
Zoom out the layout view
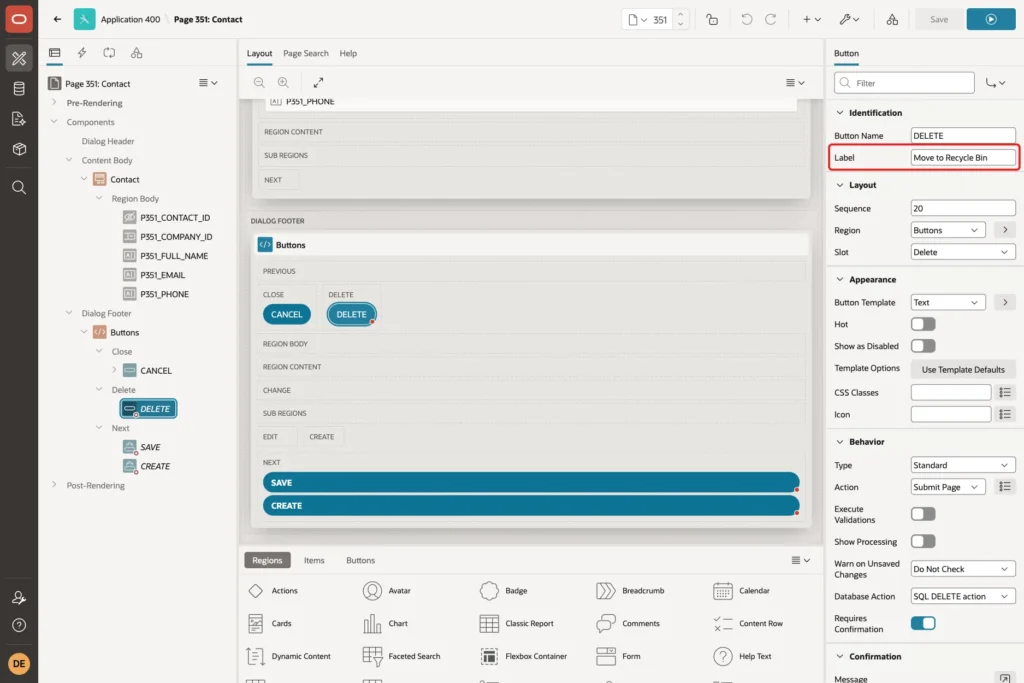point(259,82)
